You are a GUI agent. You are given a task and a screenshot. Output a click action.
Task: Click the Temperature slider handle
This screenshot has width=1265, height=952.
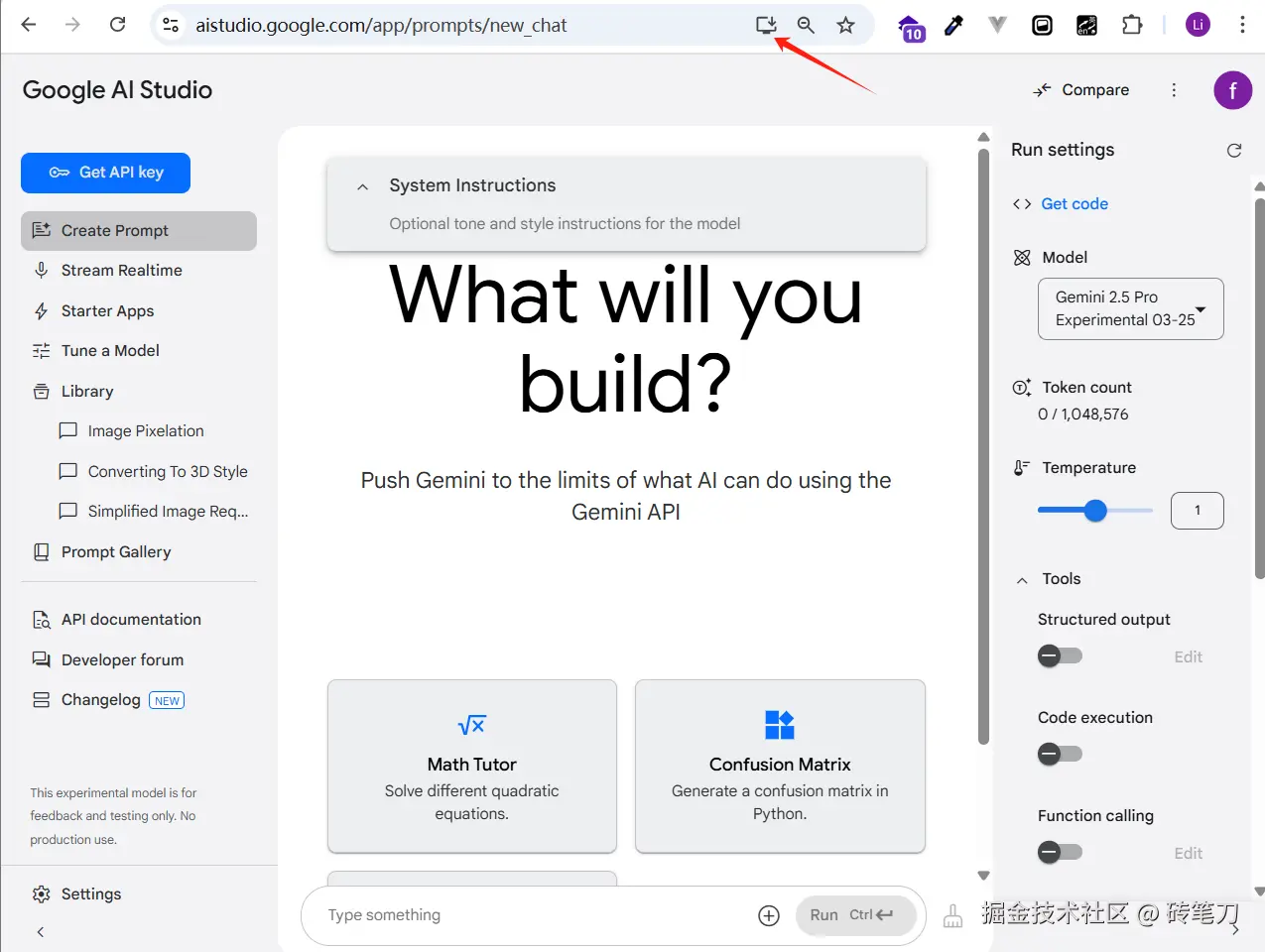(x=1095, y=511)
